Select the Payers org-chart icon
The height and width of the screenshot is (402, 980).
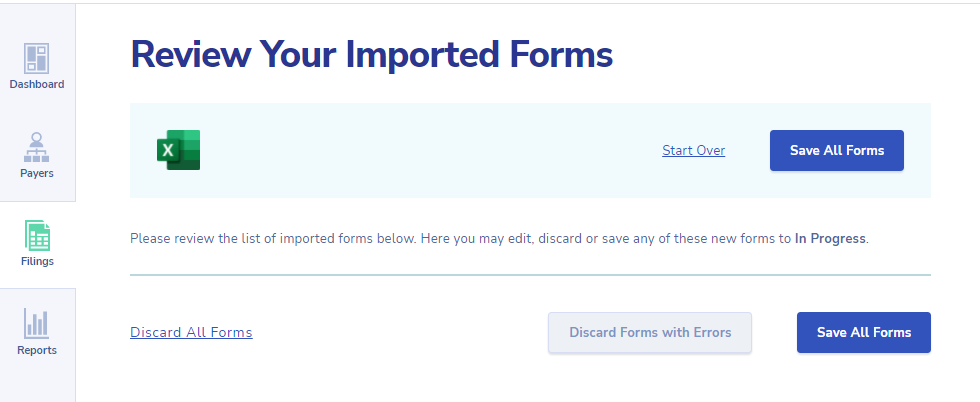pos(36,148)
